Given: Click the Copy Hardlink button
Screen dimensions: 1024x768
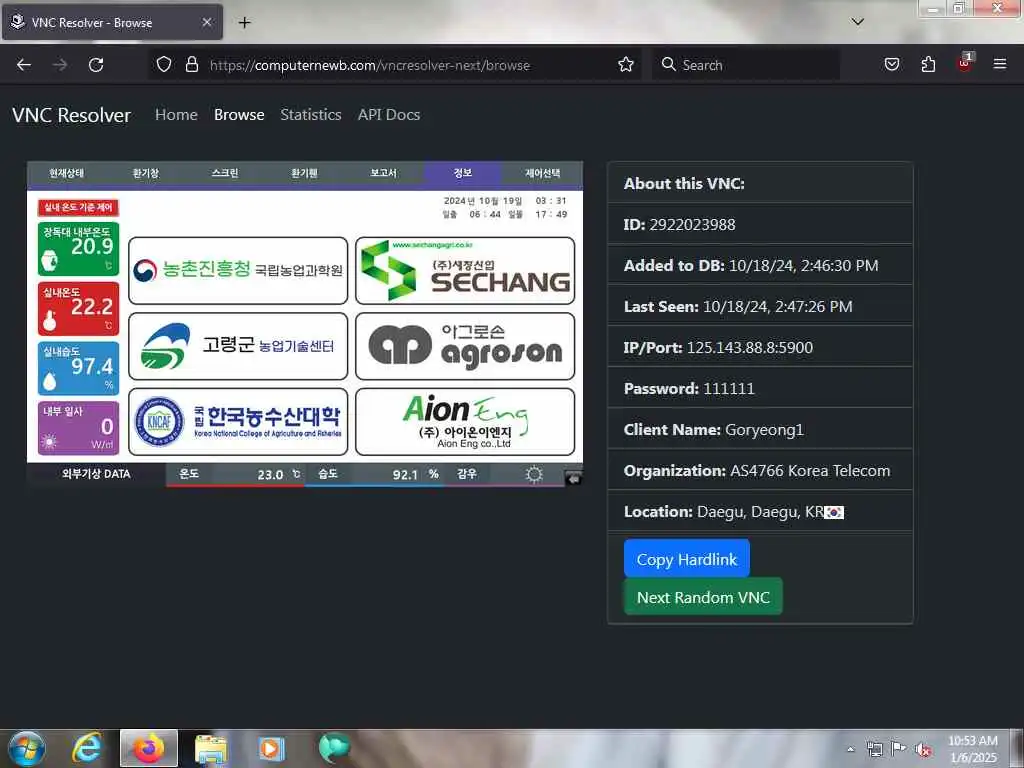Looking at the screenshot, I should pos(686,558).
